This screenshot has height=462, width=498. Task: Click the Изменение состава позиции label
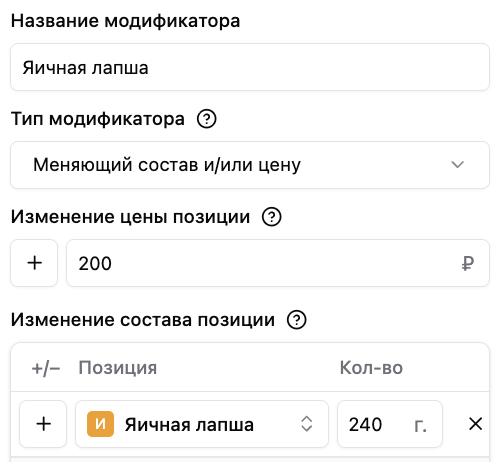click(x=143, y=320)
